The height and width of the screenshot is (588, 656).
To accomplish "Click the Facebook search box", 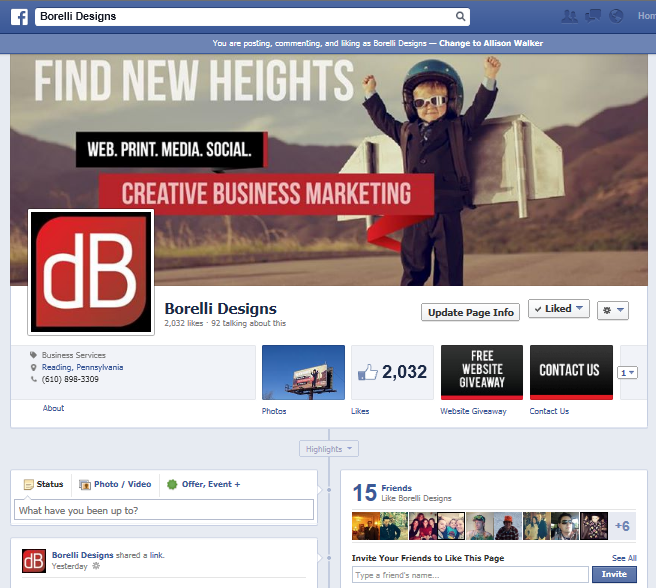I will click(x=252, y=17).
